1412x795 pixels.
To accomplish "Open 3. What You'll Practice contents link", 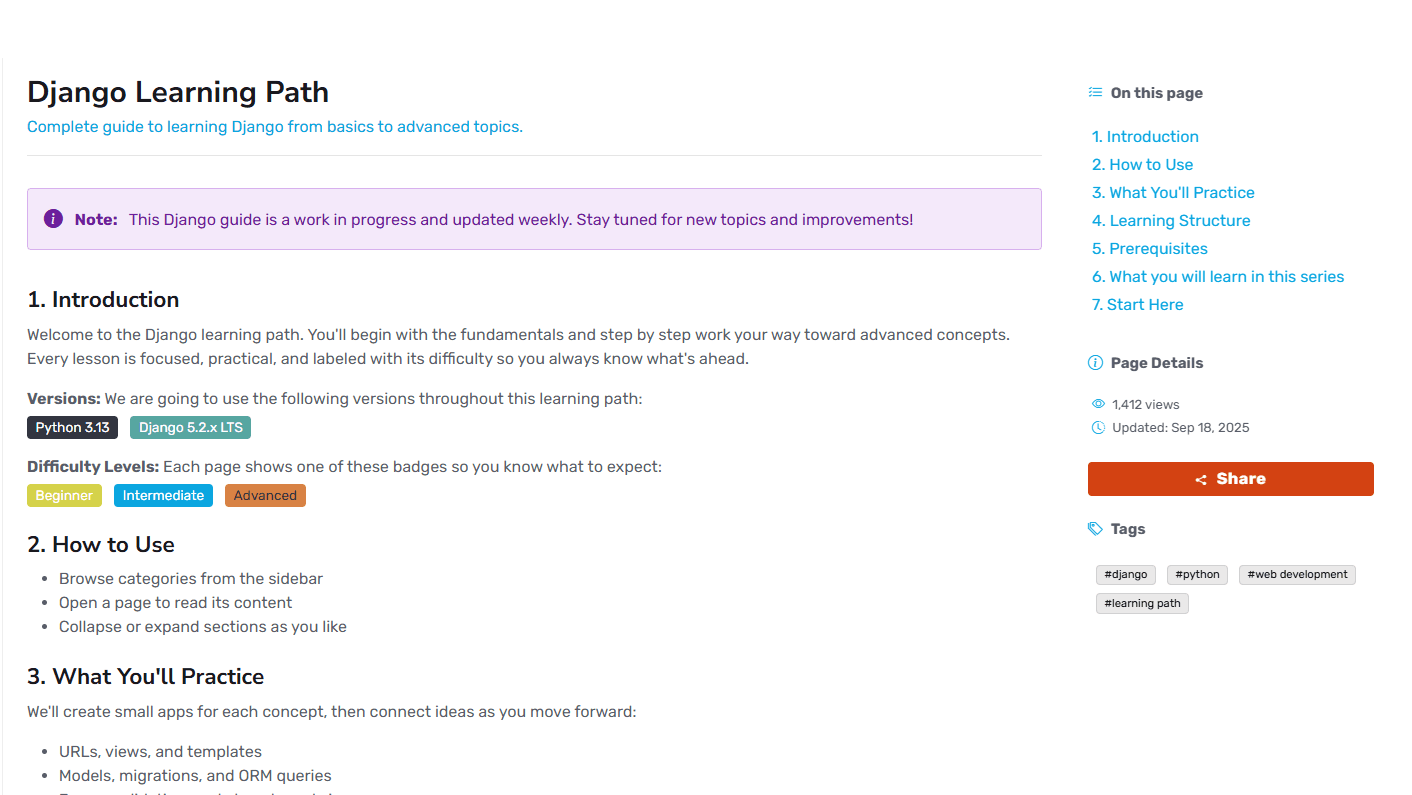I will (1173, 192).
